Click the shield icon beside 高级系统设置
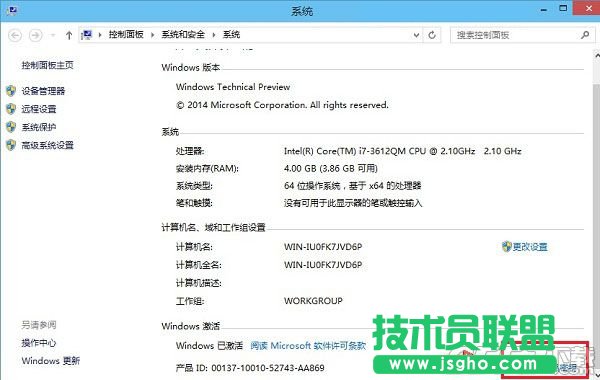Image resolution: width=600 pixels, height=380 pixels. 11,145
